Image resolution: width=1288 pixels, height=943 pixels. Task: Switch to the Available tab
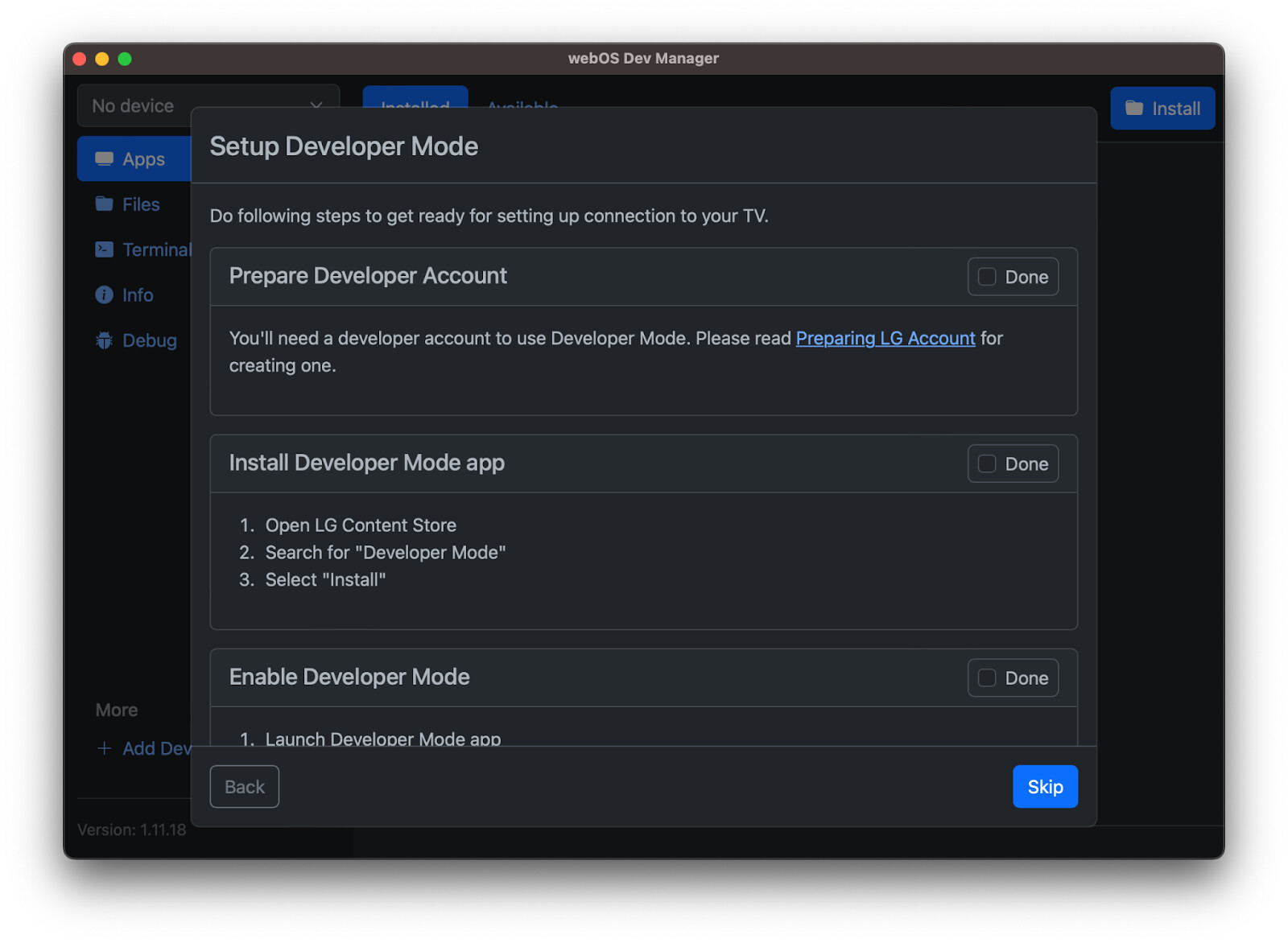click(522, 101)
